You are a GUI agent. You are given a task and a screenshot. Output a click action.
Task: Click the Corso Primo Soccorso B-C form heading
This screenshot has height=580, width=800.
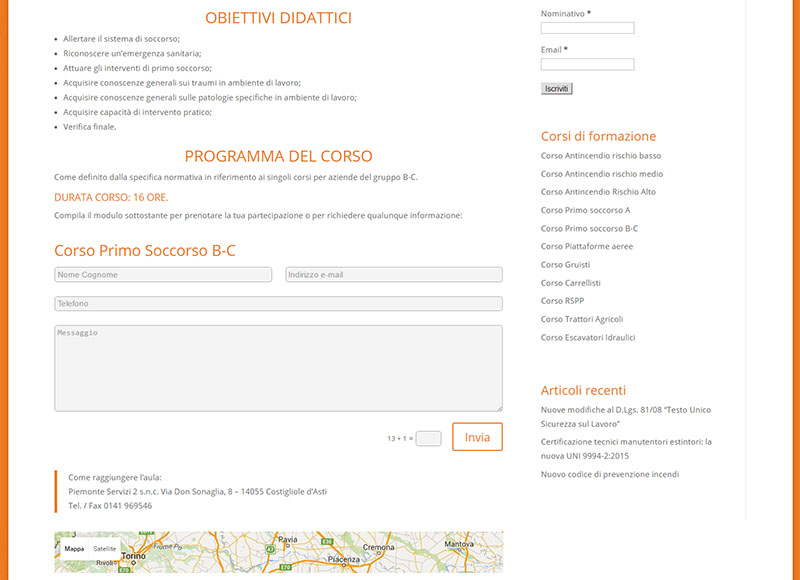[x=145, y=250]
